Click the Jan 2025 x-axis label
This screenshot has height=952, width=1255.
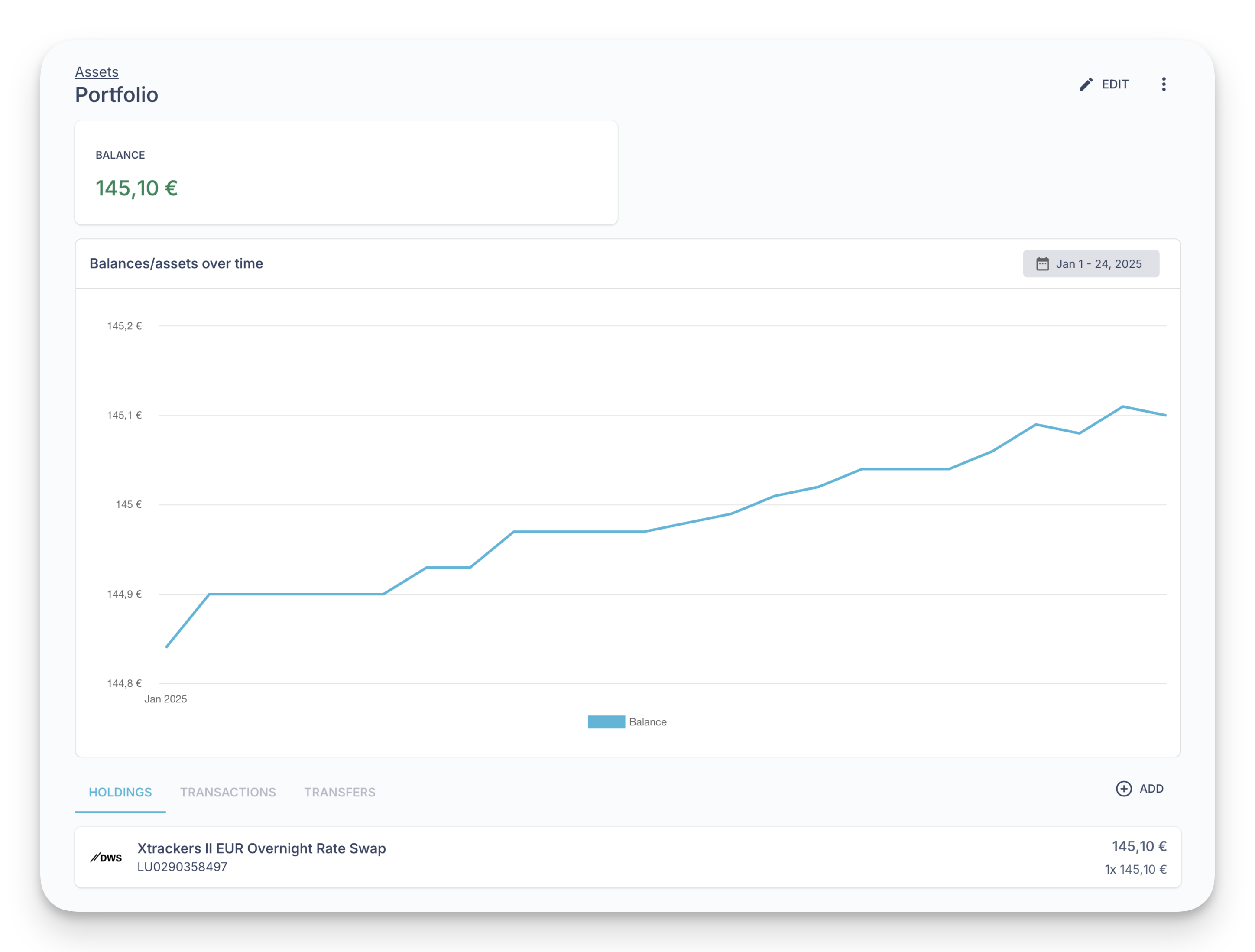tap(165, 699)
